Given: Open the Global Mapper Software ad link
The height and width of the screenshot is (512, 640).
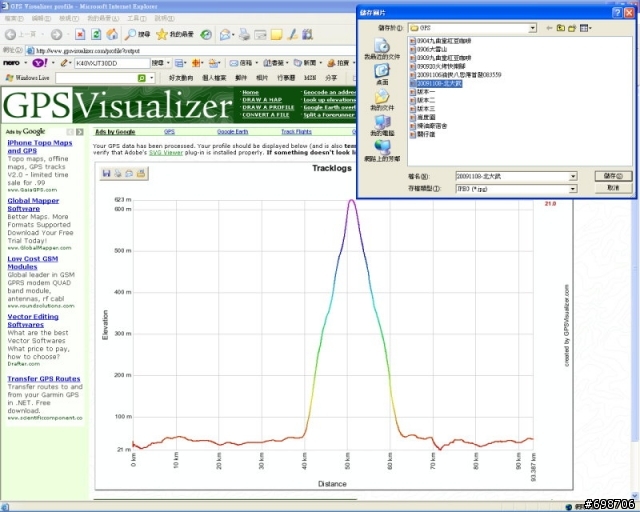Looking at the screenshot, I should [33, 205].
